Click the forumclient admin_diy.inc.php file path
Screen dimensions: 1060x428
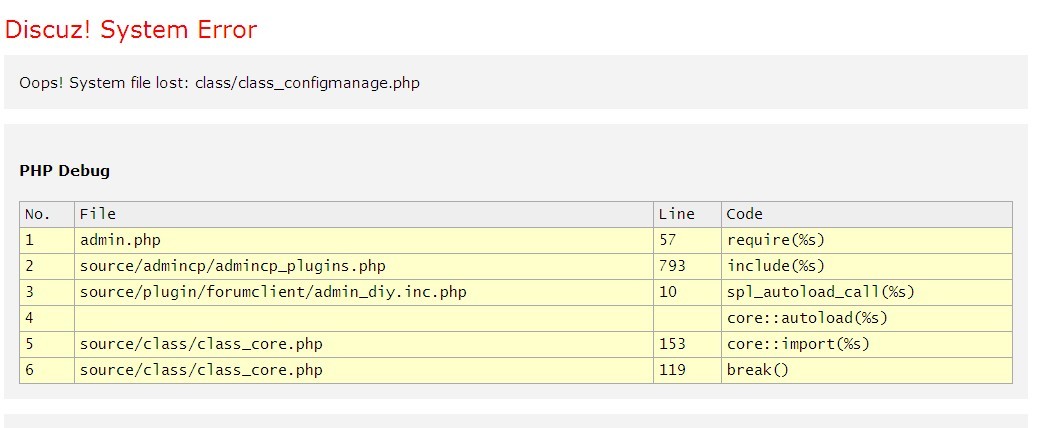click(273, 292)
